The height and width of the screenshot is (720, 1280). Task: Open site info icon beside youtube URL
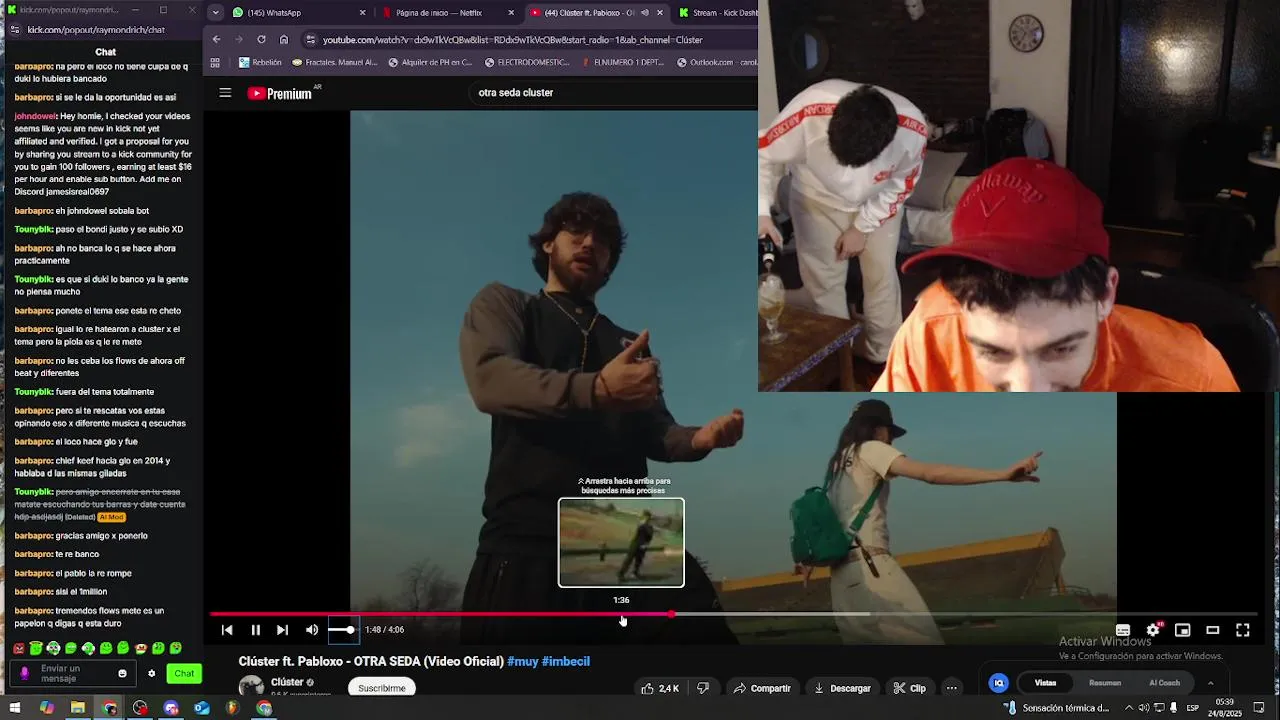[311, 40]
